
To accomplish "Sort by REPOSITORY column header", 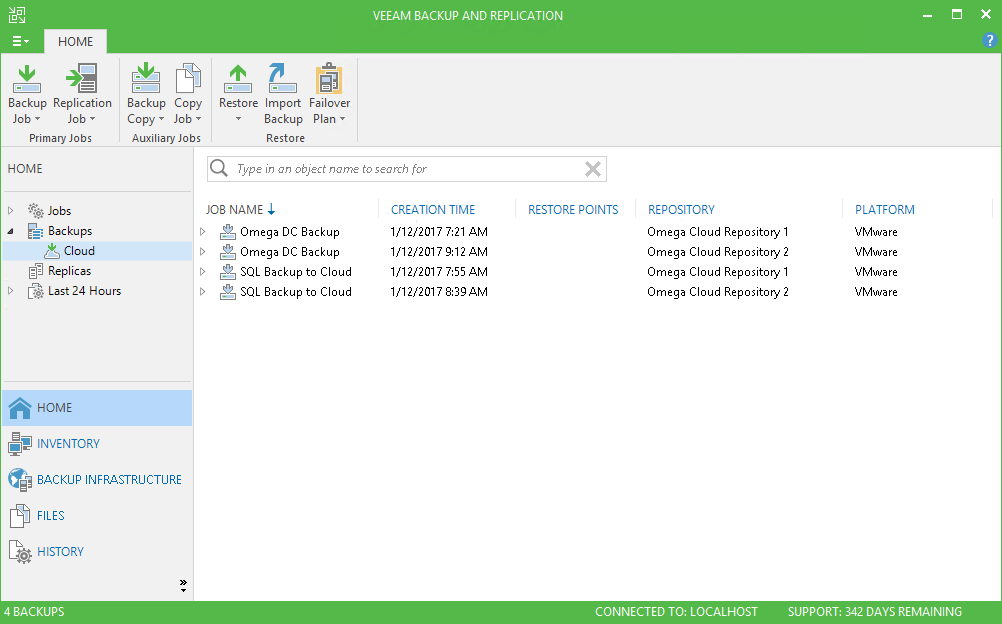I will 681,210.
